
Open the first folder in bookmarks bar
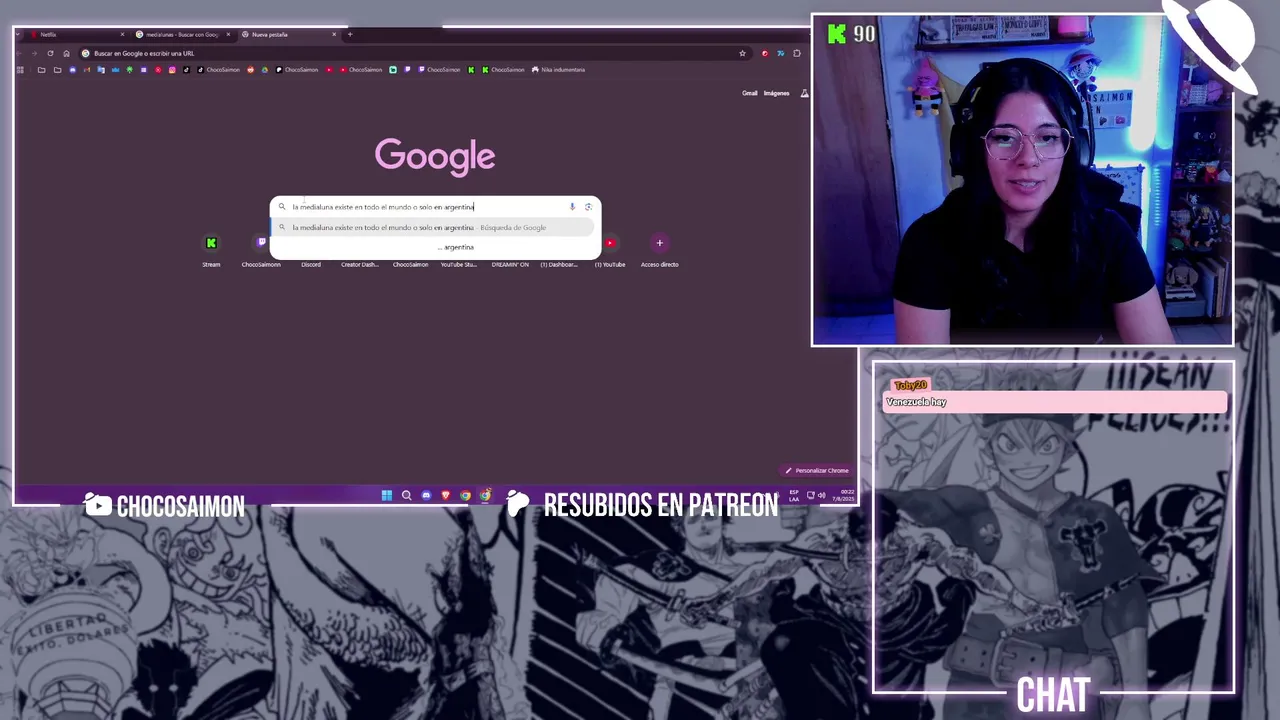coord(41,69)
